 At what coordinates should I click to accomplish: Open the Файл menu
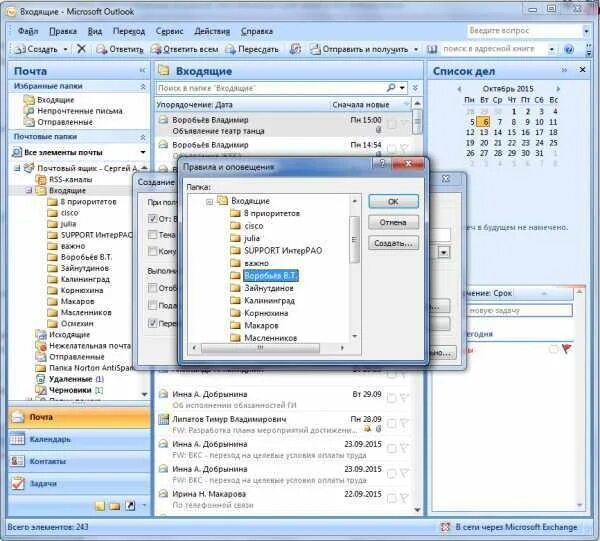[x=28, y=31]
